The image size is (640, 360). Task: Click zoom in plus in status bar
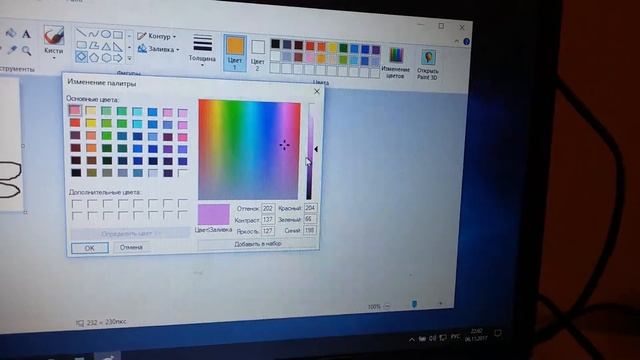click(440, 304)
